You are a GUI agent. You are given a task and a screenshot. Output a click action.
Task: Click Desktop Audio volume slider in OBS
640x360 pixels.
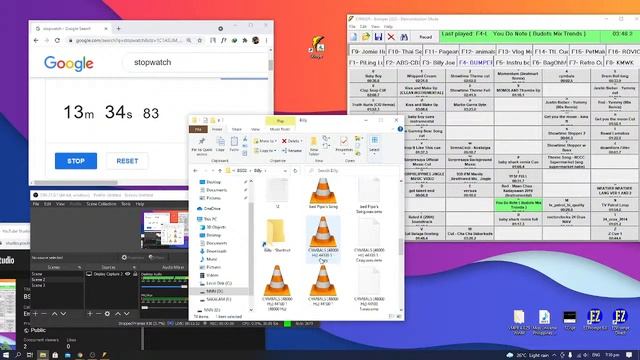(x=164, y=287)
